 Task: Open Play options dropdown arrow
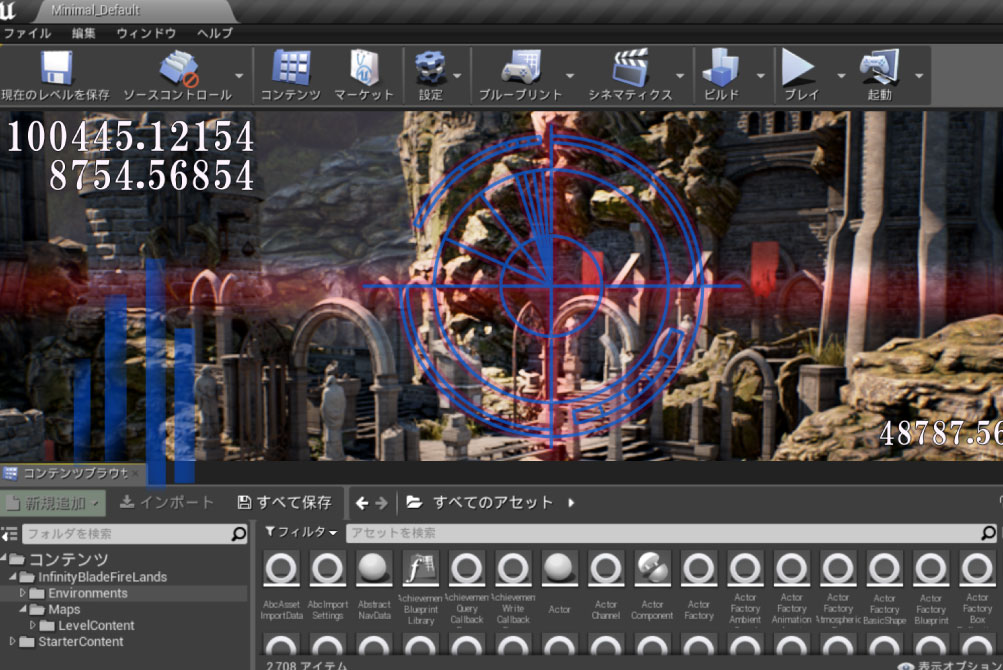841,76
